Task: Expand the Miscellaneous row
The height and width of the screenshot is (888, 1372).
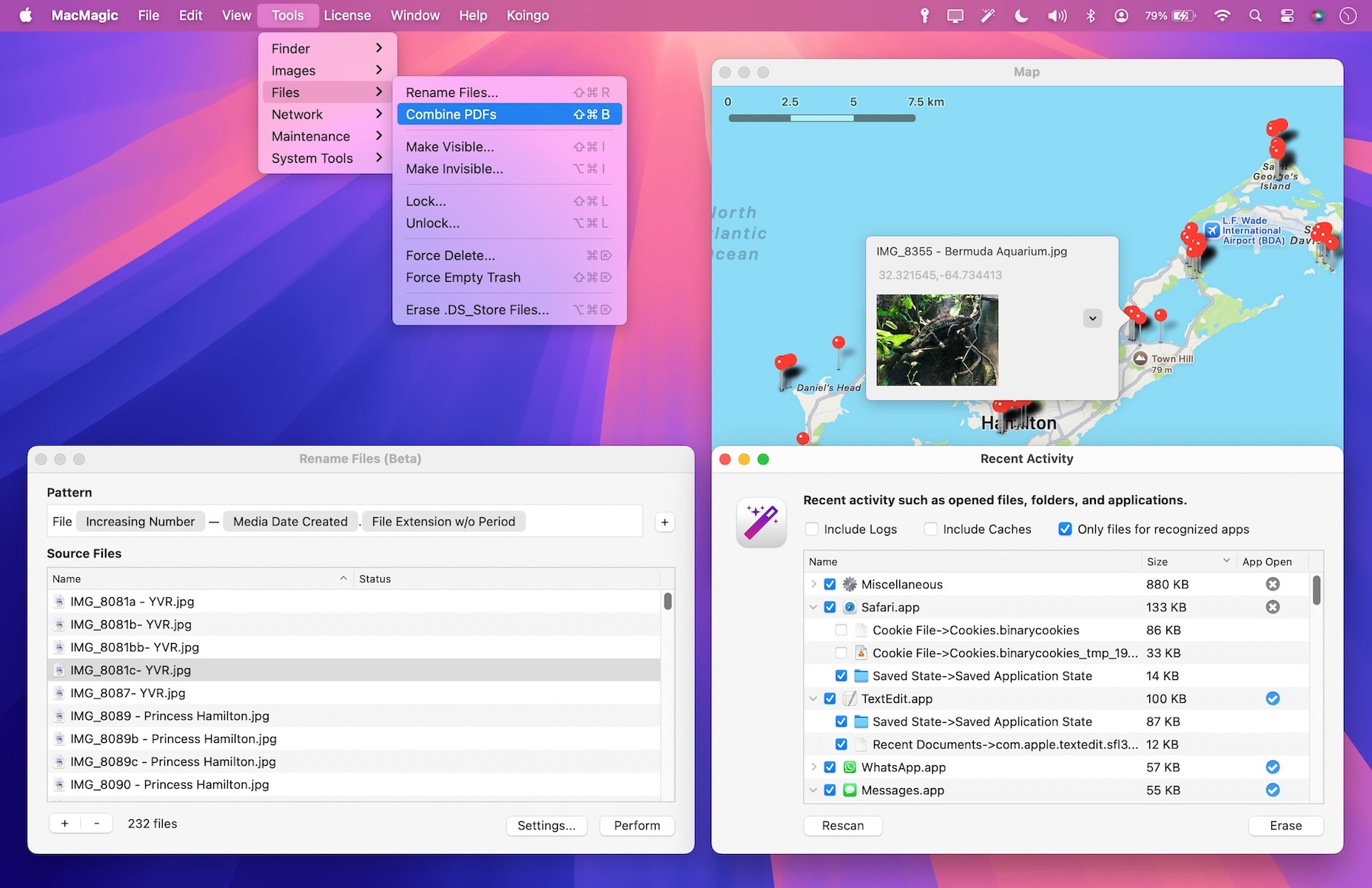Action: click(x=813, y=584)
